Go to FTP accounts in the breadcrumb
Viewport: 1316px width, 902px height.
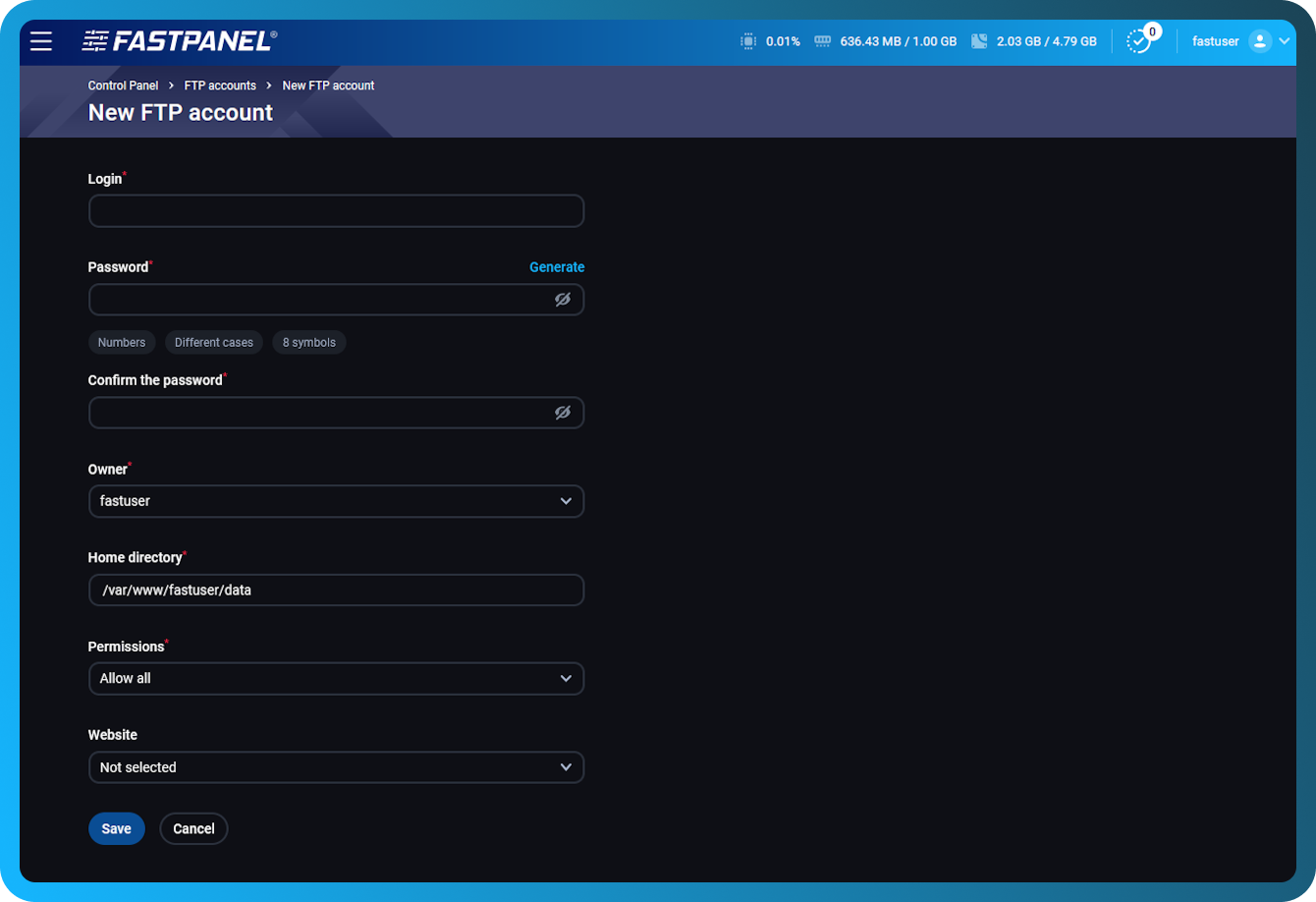(219, 85)
